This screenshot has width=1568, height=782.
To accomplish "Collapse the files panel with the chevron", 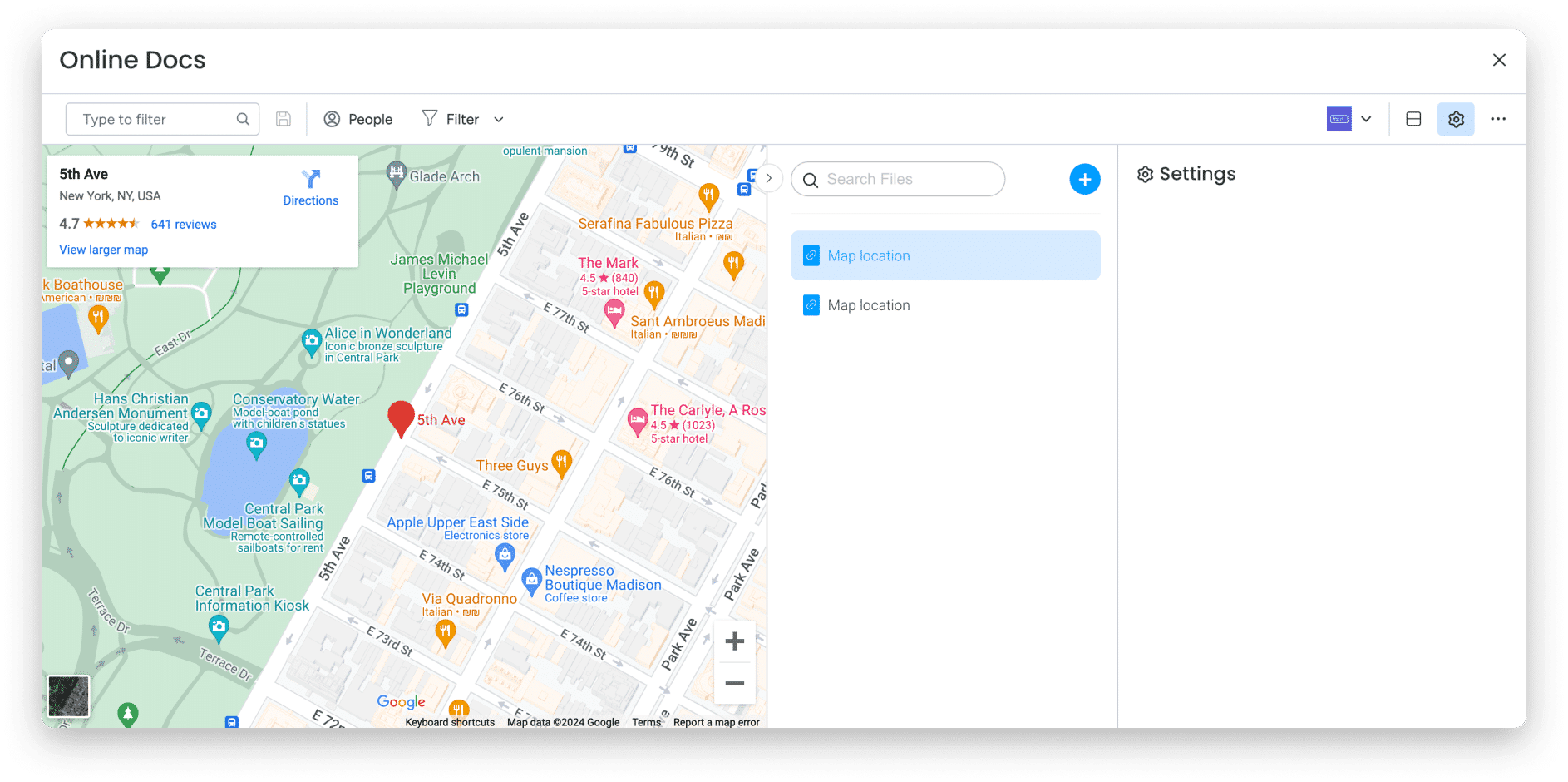I will (769, 178).
